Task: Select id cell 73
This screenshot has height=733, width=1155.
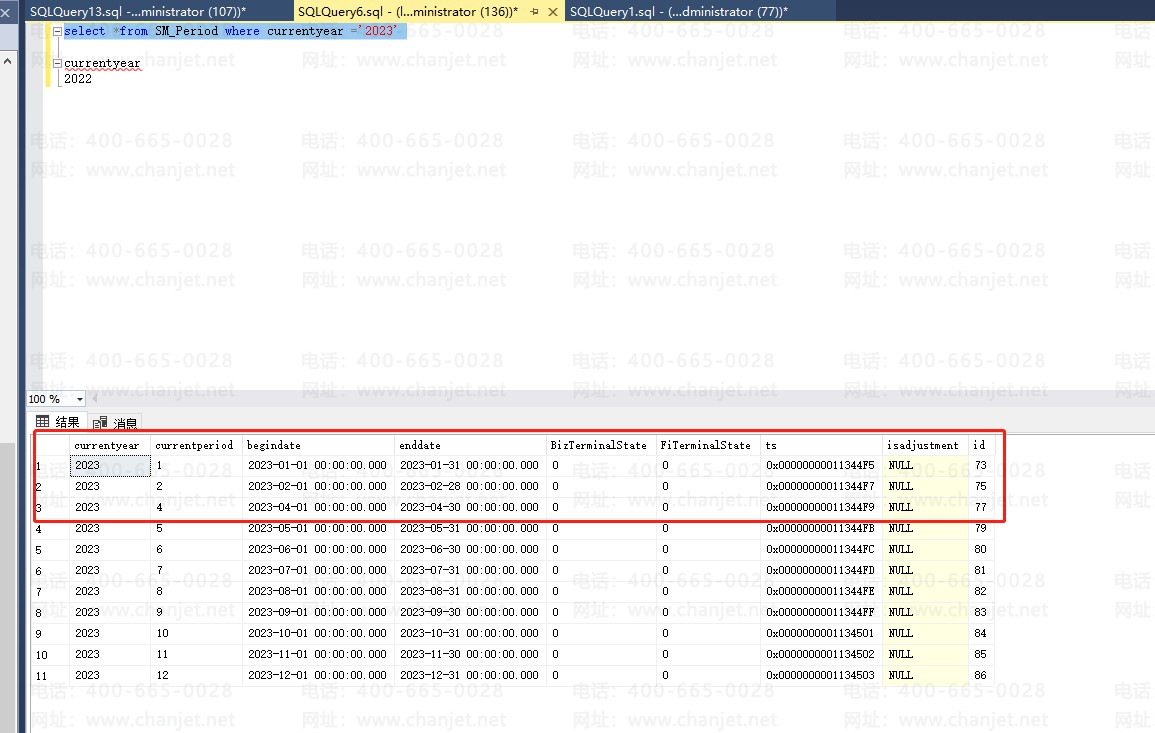Action: [x=982, y=466]
